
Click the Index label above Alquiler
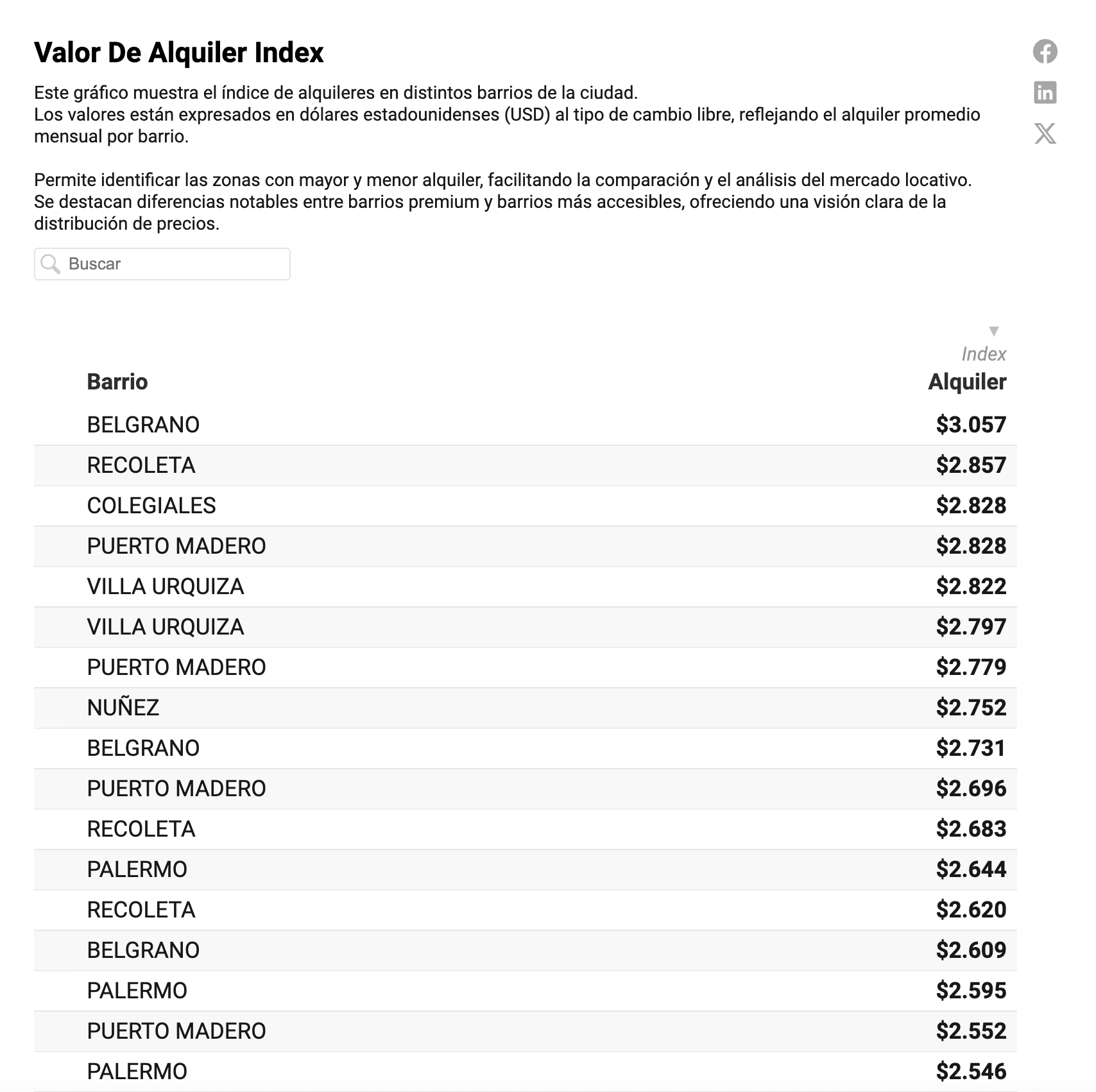coord(983,354)
